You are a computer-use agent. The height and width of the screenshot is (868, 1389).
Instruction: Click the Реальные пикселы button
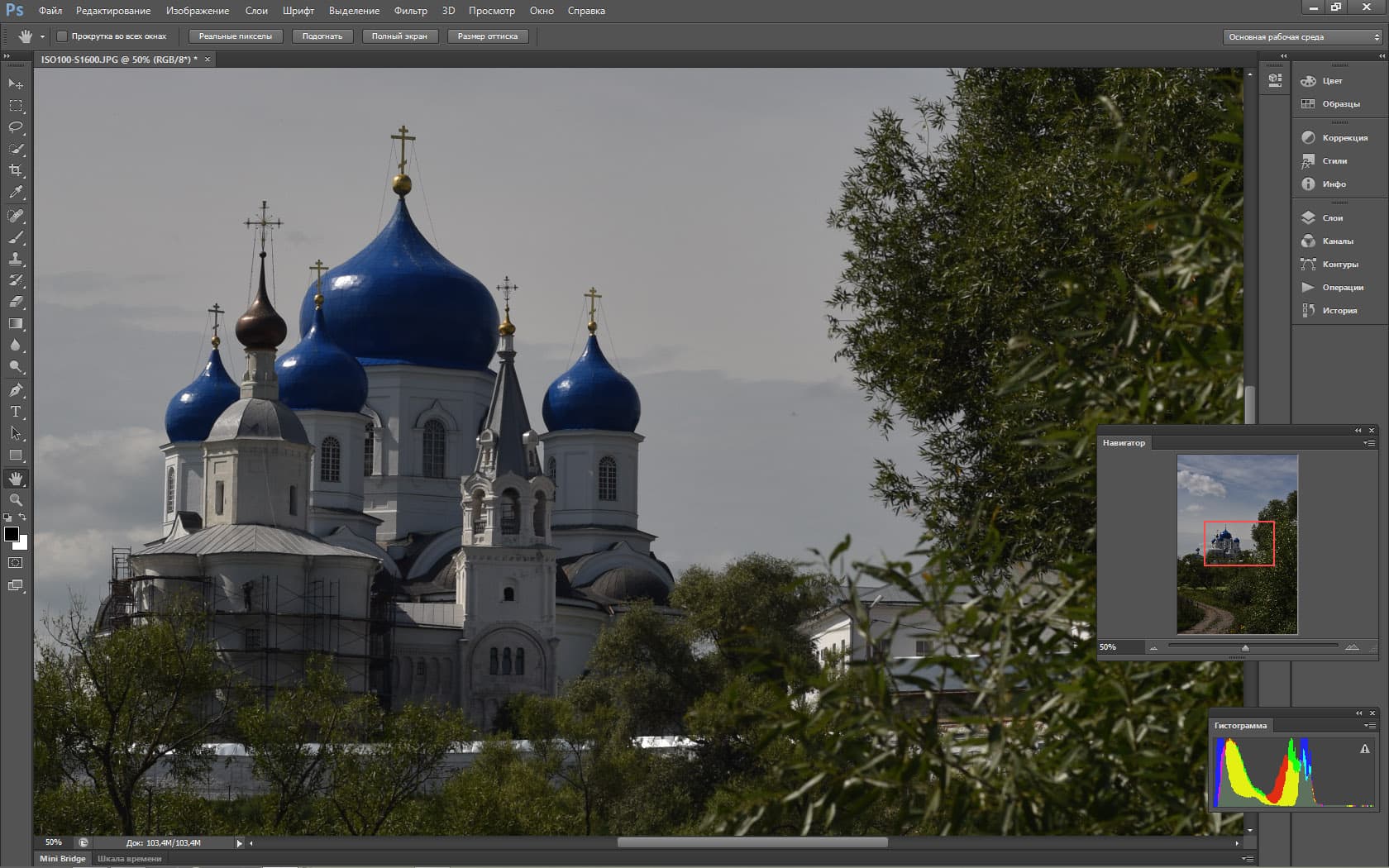click(x=236, y=36)
